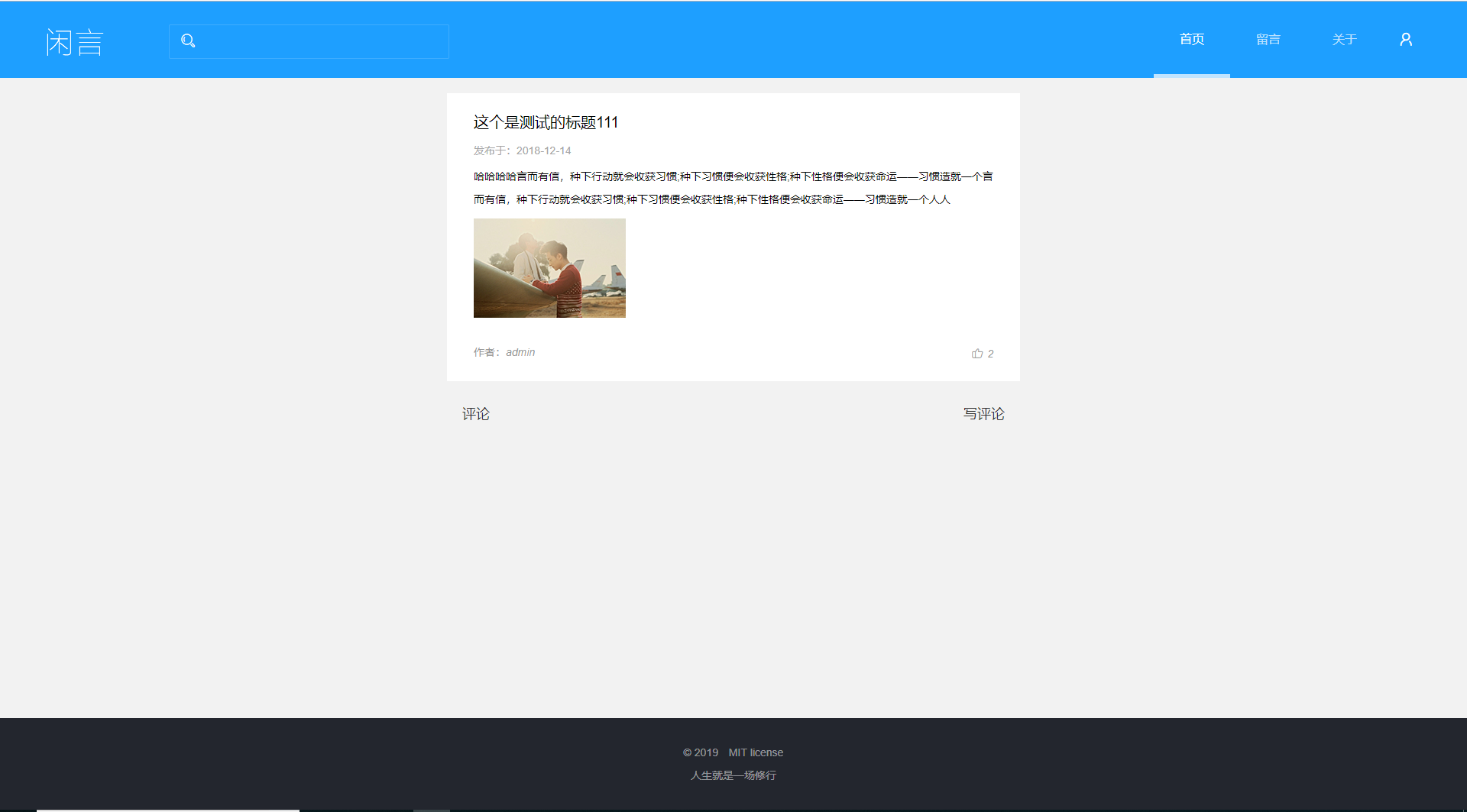The width and height of the screenshot is (1467, 812).
Task: Click the author name admin
Action: point(521,352)
